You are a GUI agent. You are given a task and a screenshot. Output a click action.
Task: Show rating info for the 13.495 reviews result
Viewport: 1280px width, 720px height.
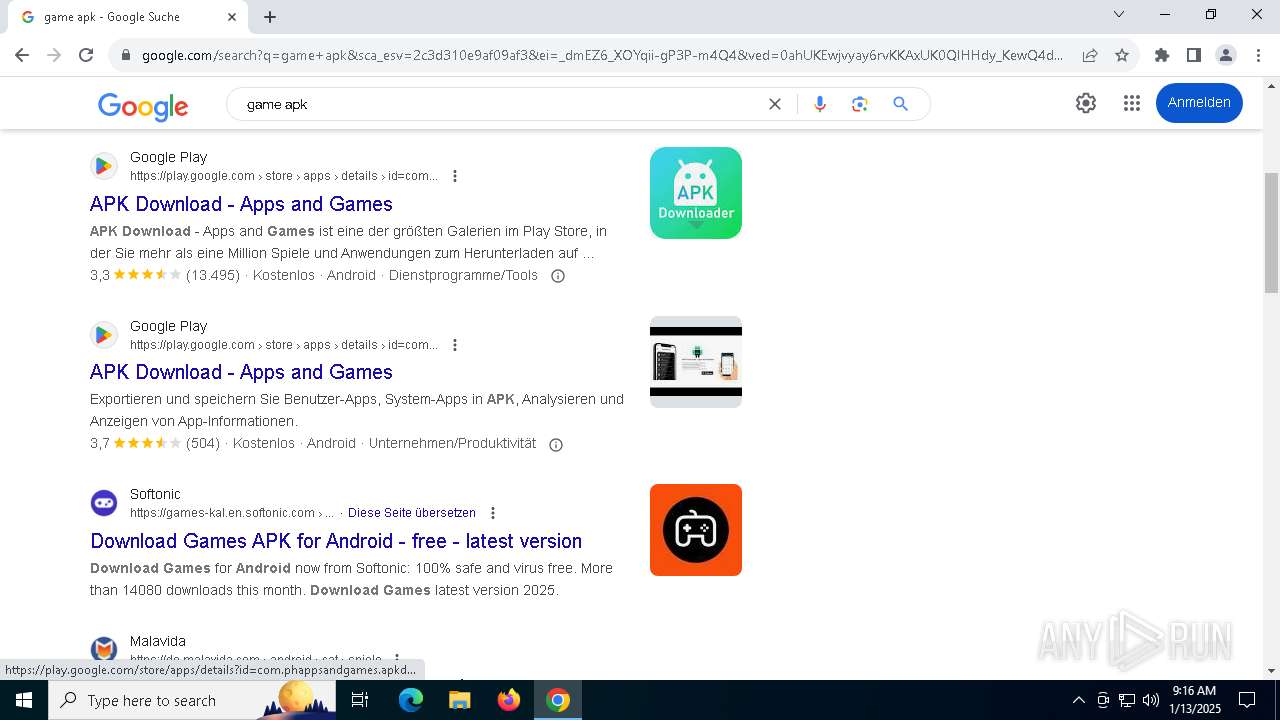[x=558, y=276]
